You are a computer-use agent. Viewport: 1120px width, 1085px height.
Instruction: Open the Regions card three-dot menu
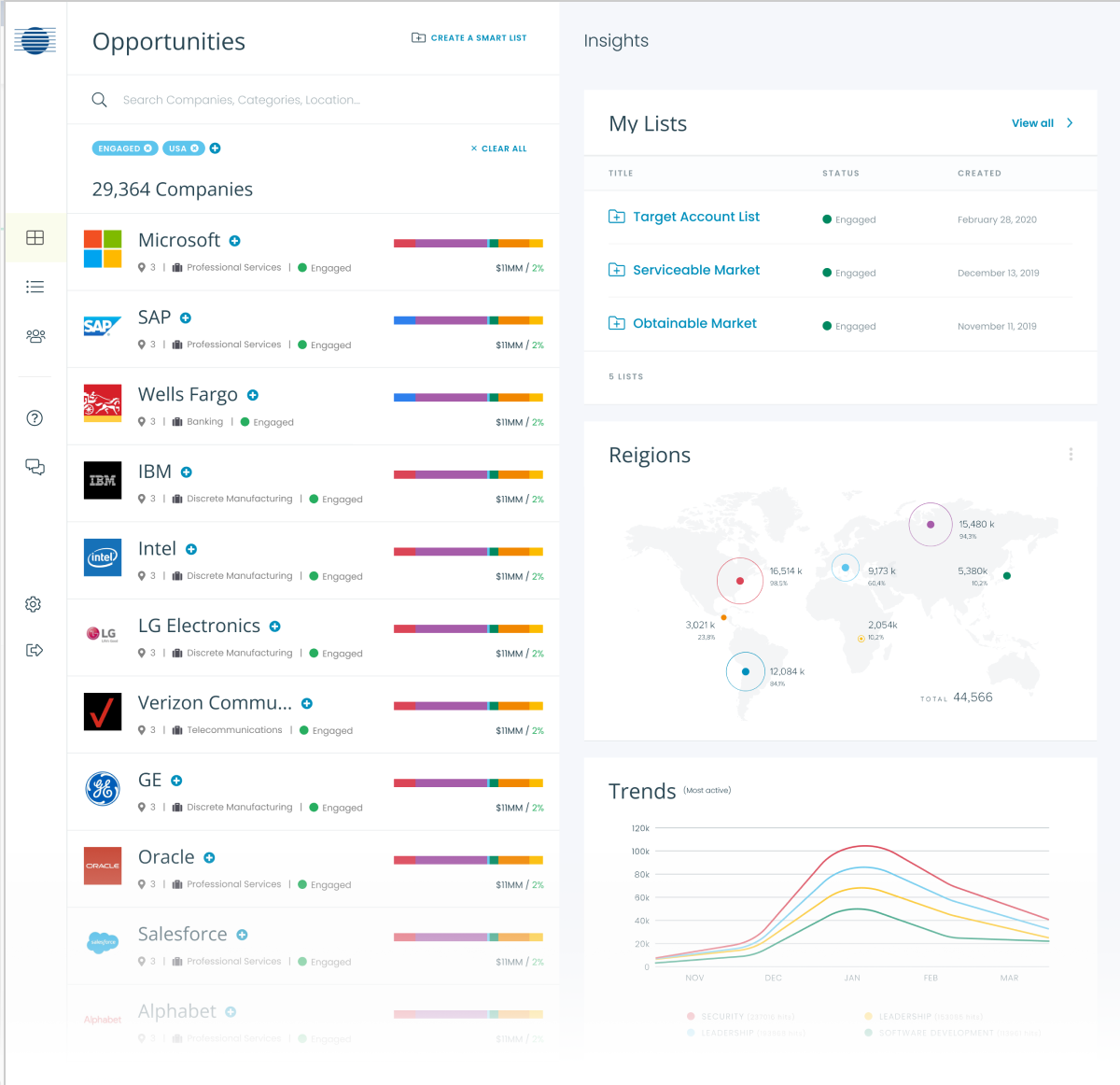(1071, 455)
